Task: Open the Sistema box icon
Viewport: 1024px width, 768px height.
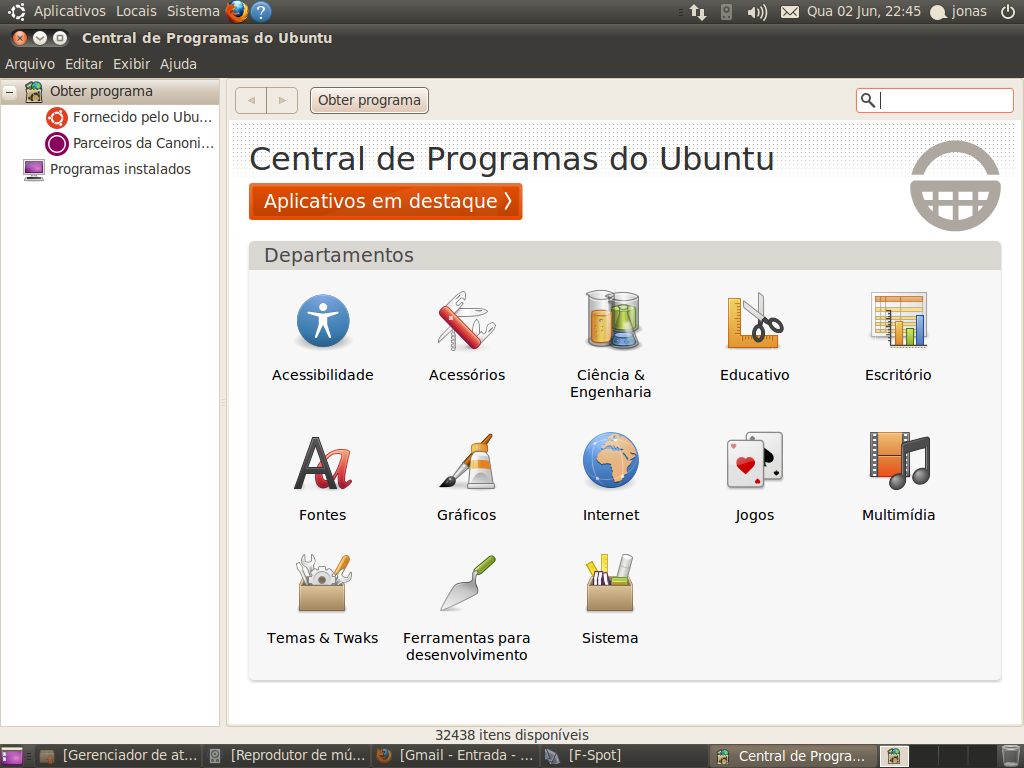Action: pyautogui.click(x=610, y=583)
